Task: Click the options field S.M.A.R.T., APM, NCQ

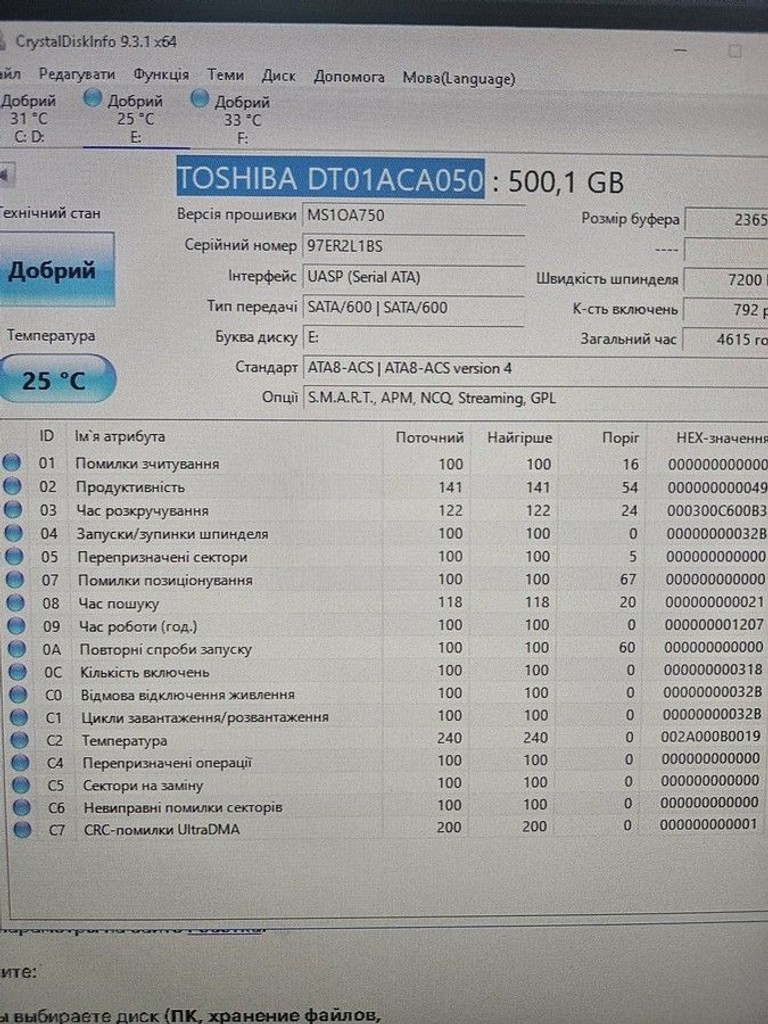Action: 535,398
